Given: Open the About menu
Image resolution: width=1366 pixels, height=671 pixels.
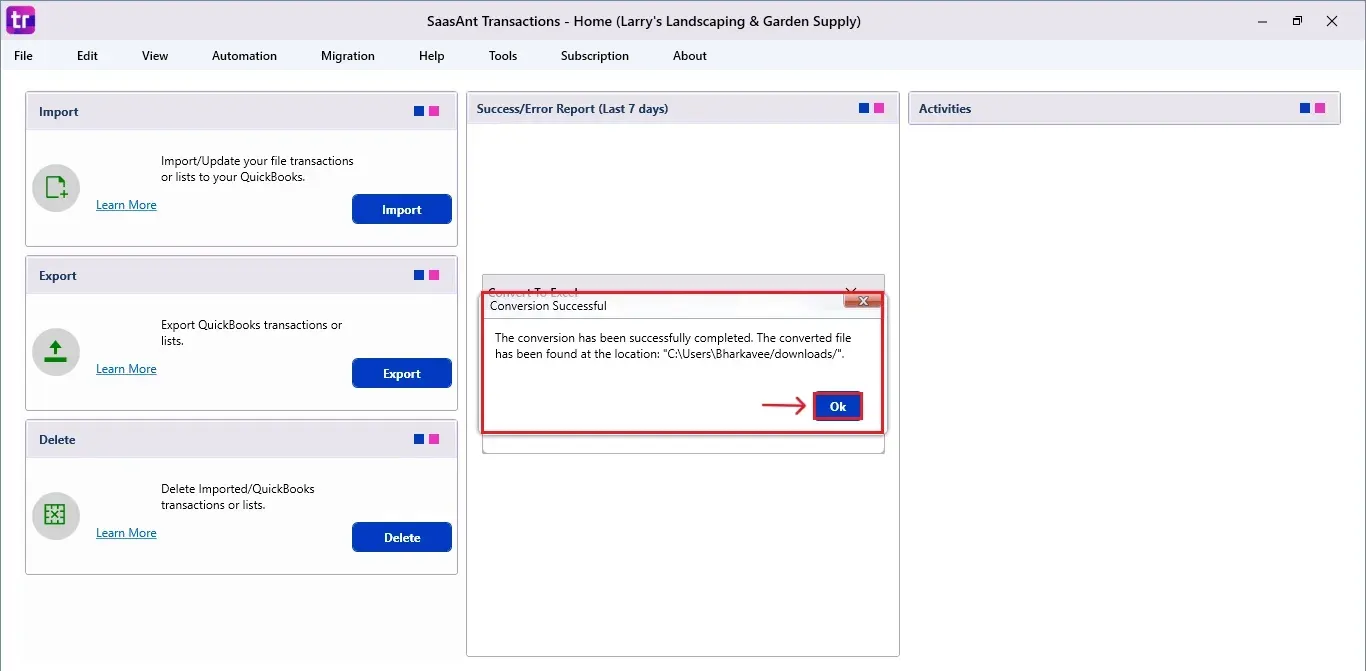Looking at the screenshot, I should (690, 56).
